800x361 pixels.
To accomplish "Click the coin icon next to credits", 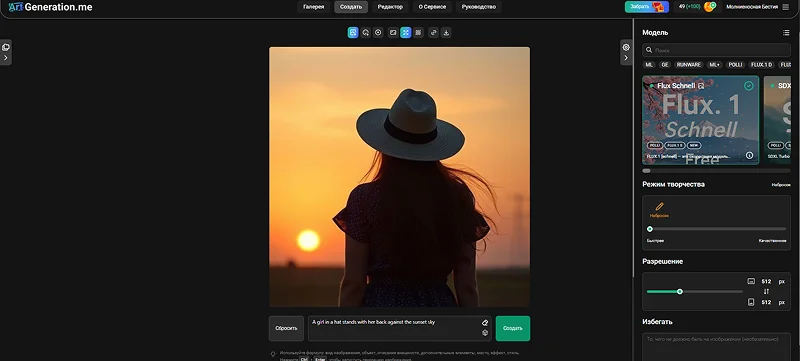I will [709, 7].
